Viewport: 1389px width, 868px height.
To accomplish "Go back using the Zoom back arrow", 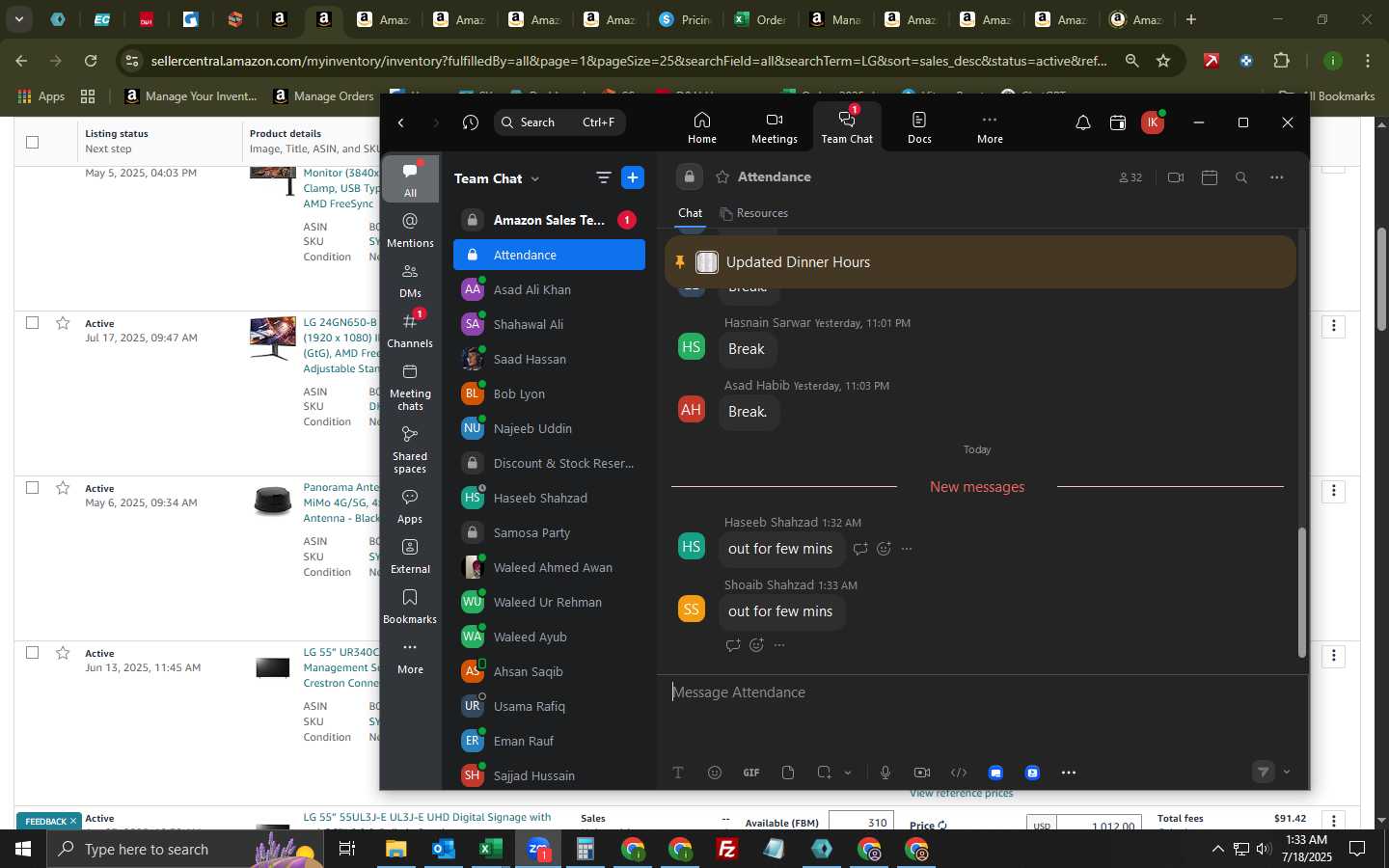I will (x=401, y=122).
